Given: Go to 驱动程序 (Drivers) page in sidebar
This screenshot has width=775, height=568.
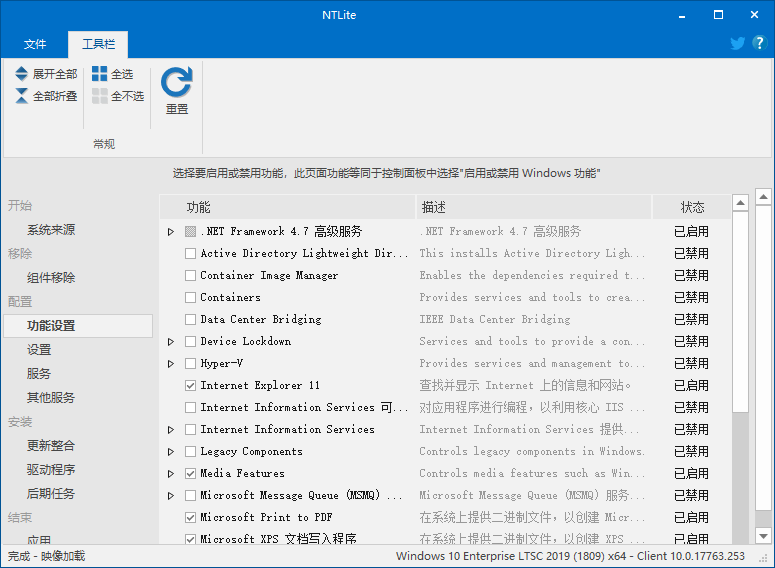Looking at the screenshot, I should (51, 469).
